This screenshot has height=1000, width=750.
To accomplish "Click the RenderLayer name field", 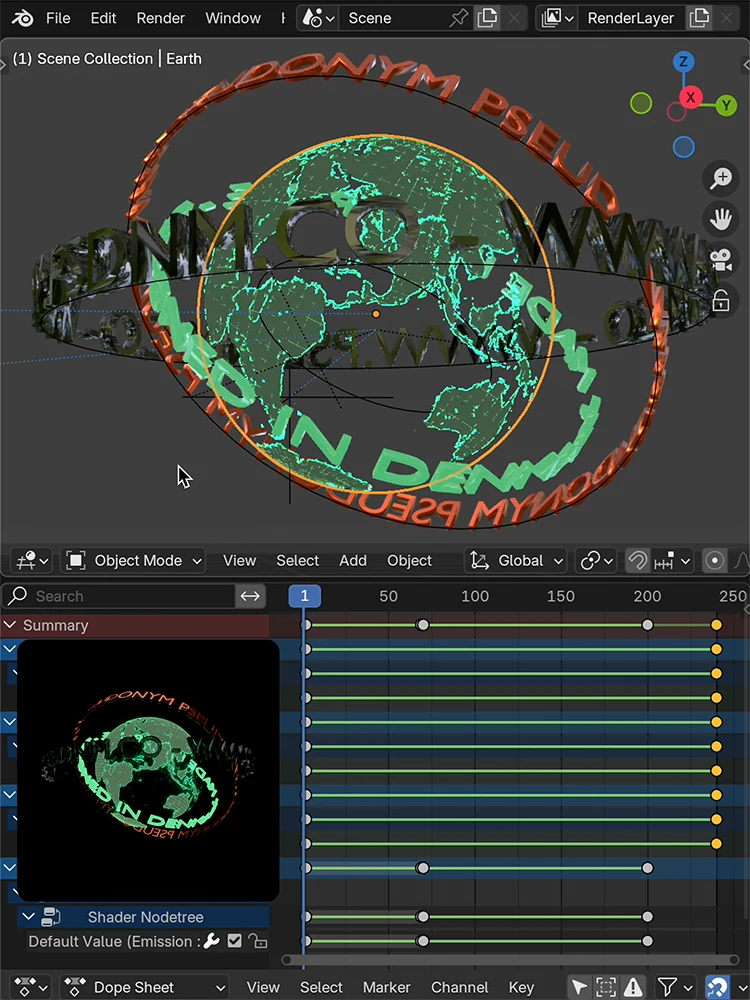I will [x=631, y=18].
